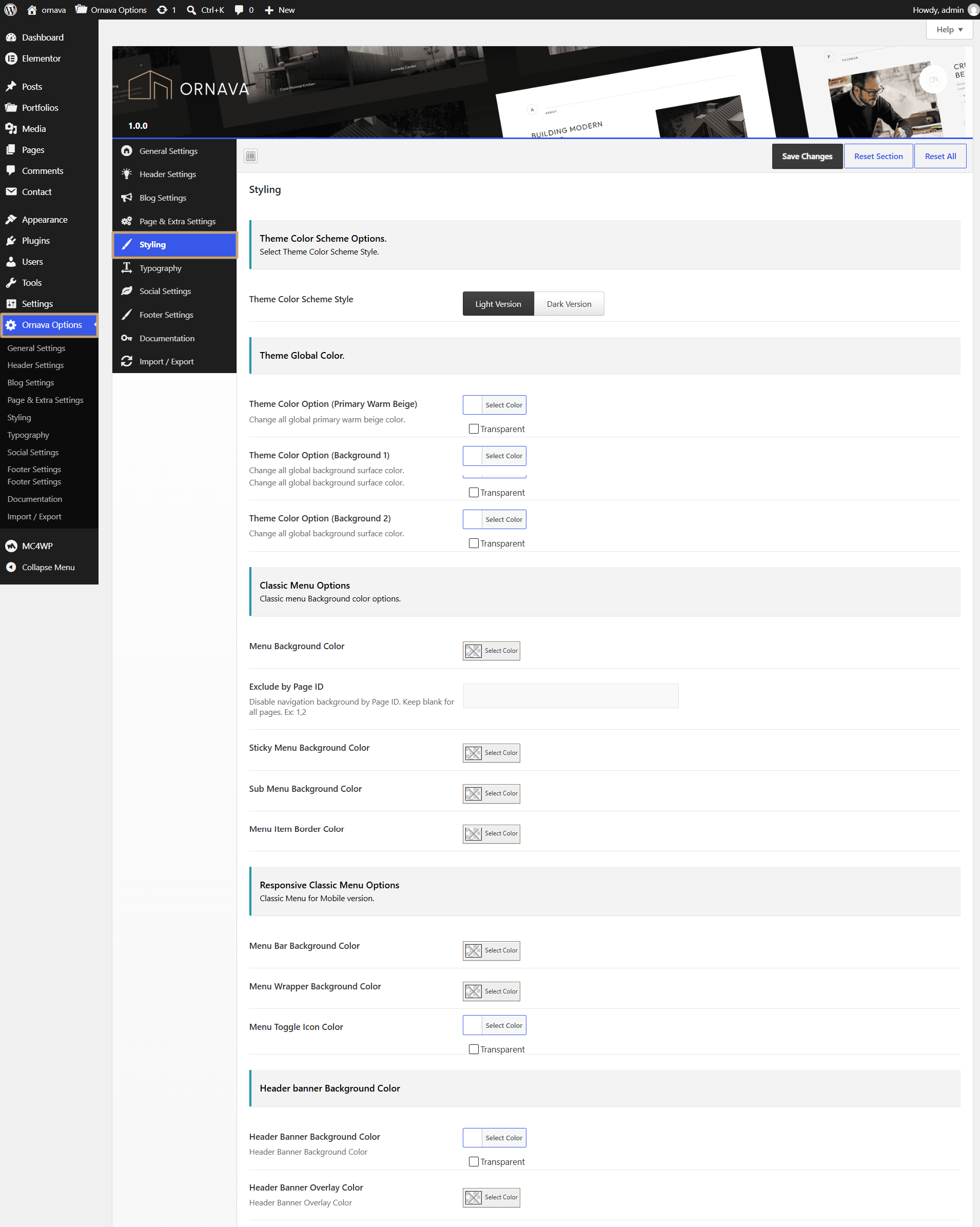
Task: Click the expand-all sections icon next to Save
Action: [x=250, y=156]
